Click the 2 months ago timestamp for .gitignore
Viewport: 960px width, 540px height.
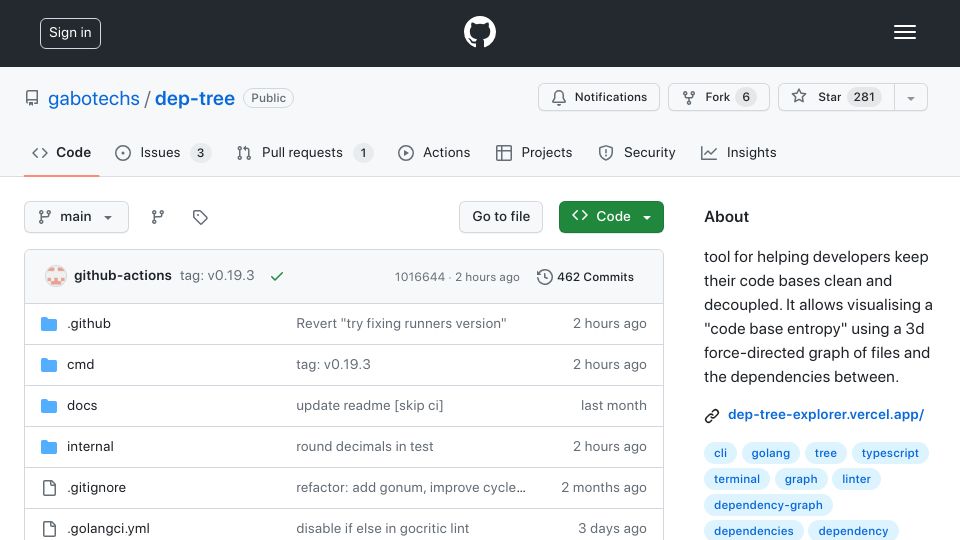coord(604,487)
